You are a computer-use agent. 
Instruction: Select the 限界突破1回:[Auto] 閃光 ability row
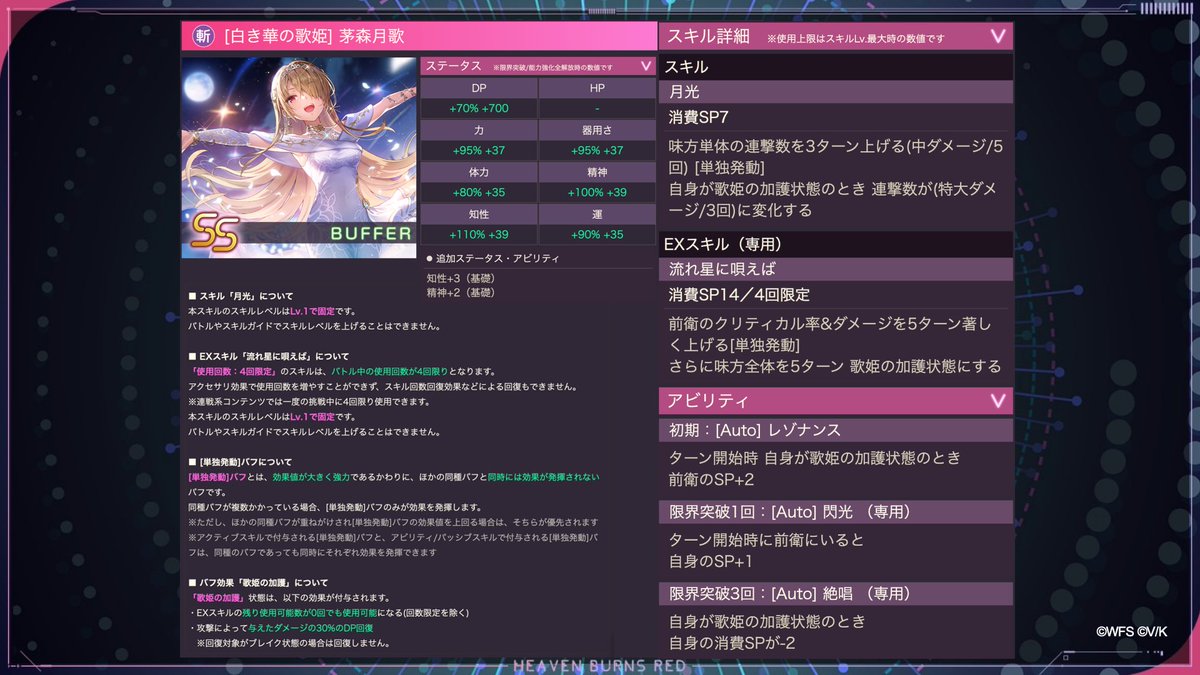point(836,512)
